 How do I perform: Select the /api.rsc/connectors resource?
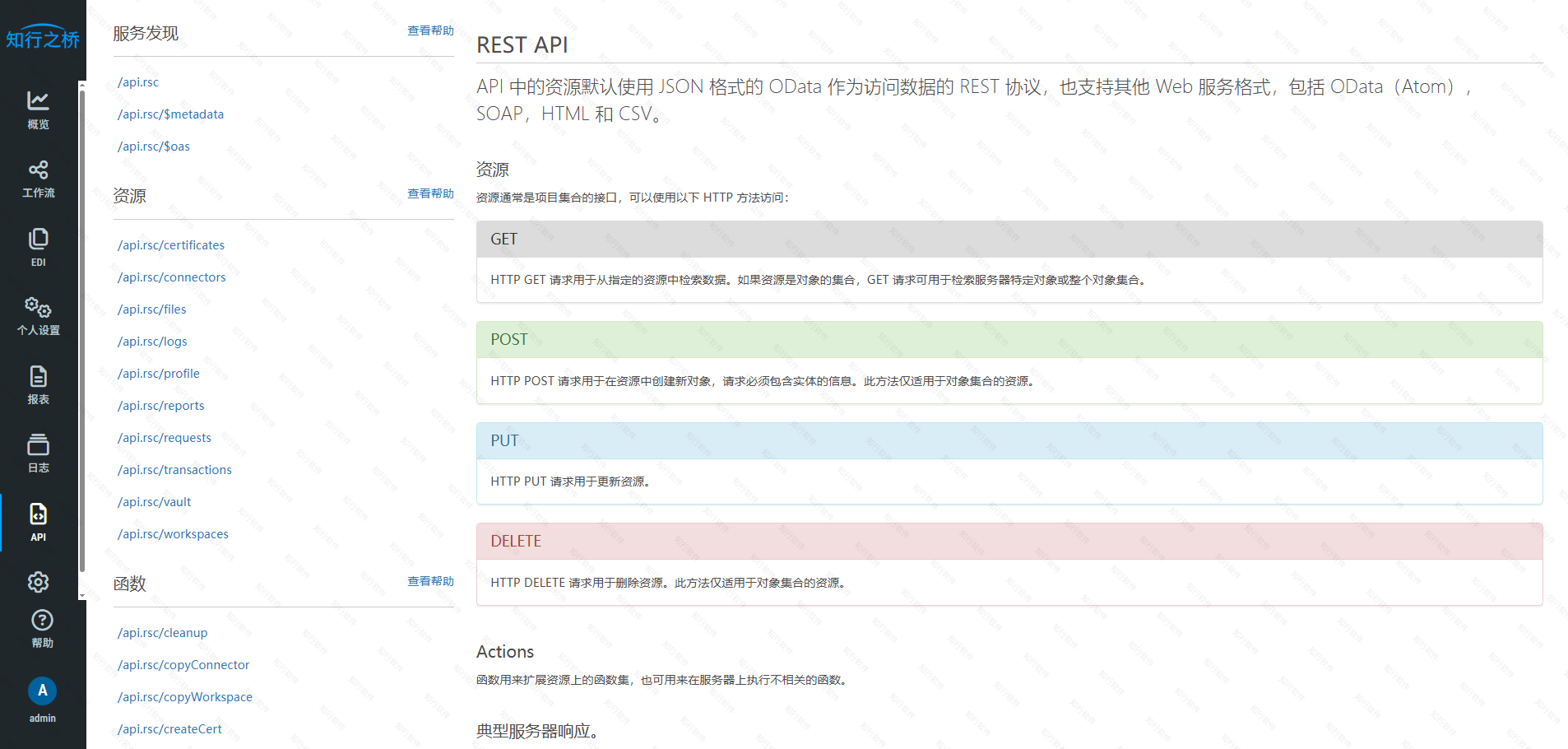[x=172, y=277]
